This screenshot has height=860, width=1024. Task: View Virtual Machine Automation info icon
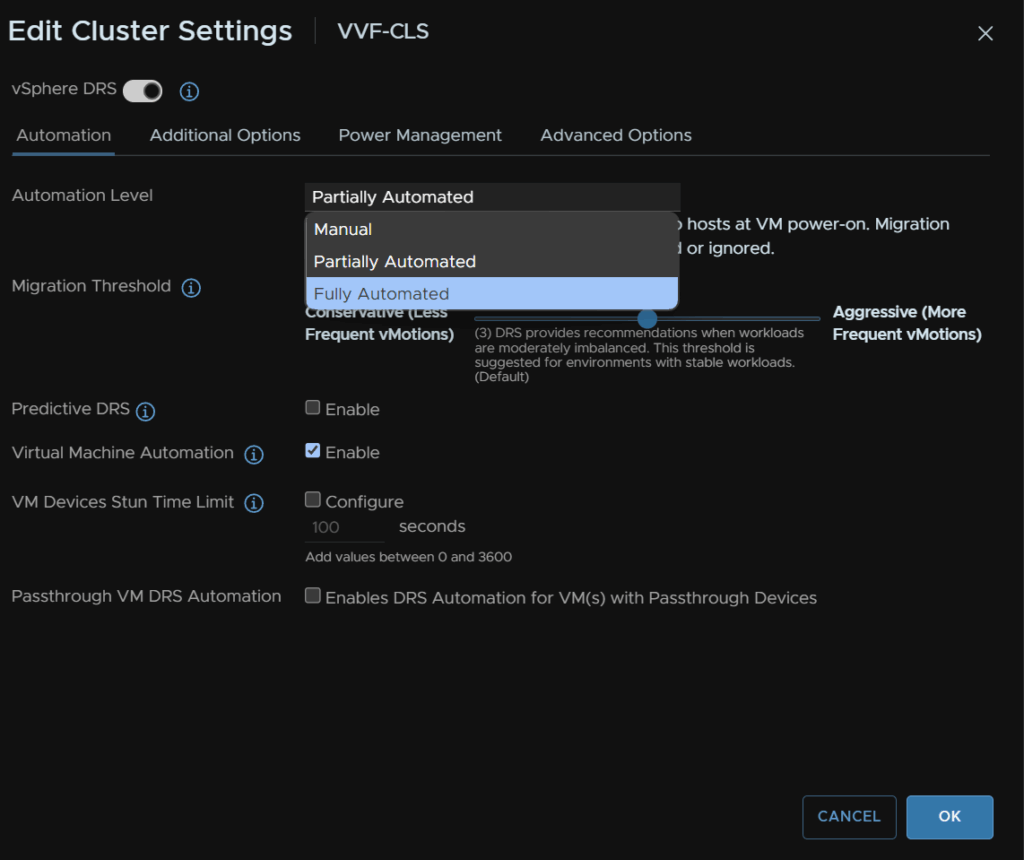pyautogui.click(x=254, y=454)
